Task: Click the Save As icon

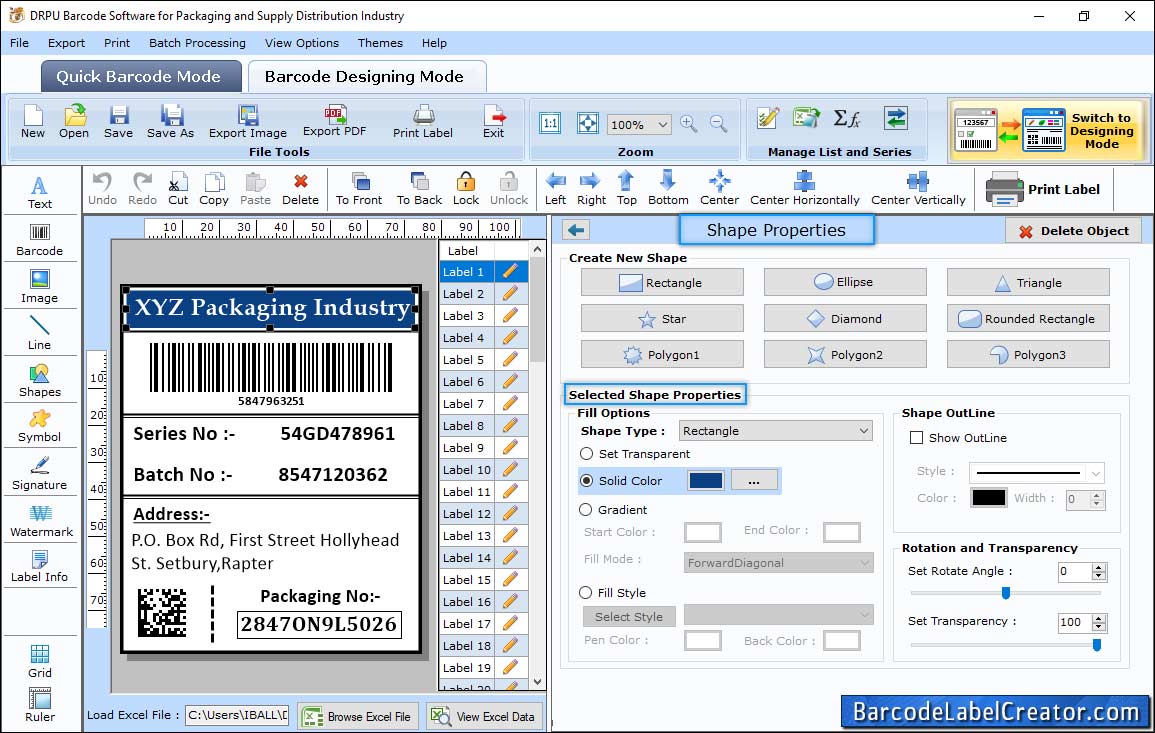Action: pos(171,122)
